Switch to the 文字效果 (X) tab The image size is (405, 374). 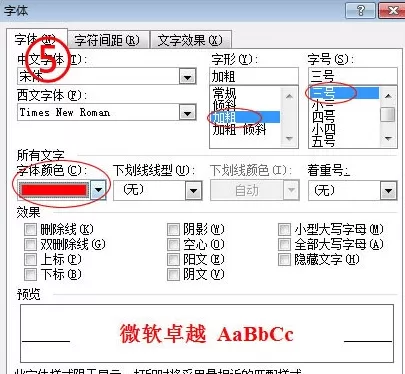190,41
